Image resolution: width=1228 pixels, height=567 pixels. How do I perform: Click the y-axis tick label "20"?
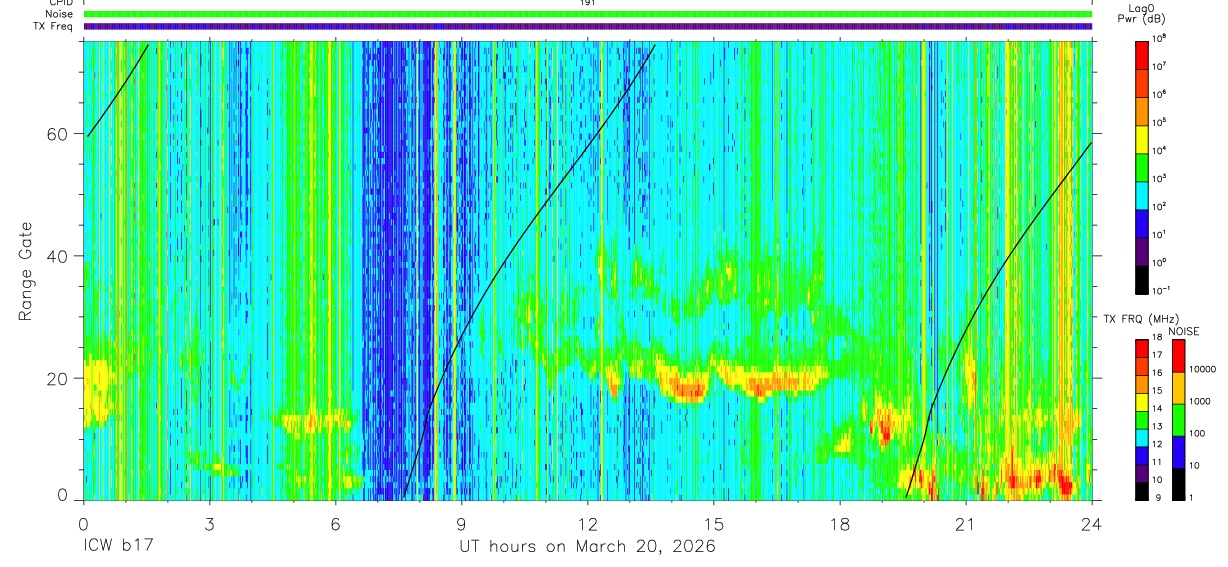click(x=58, y=378)
